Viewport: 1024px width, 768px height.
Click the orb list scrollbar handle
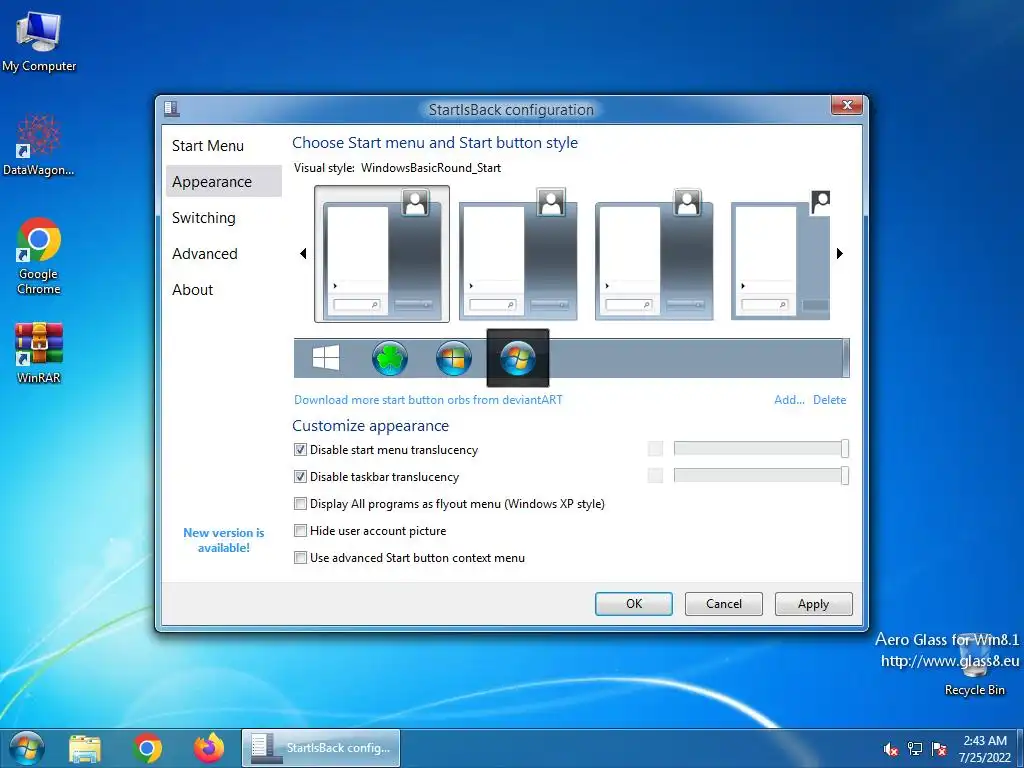(x=846, y=358)
